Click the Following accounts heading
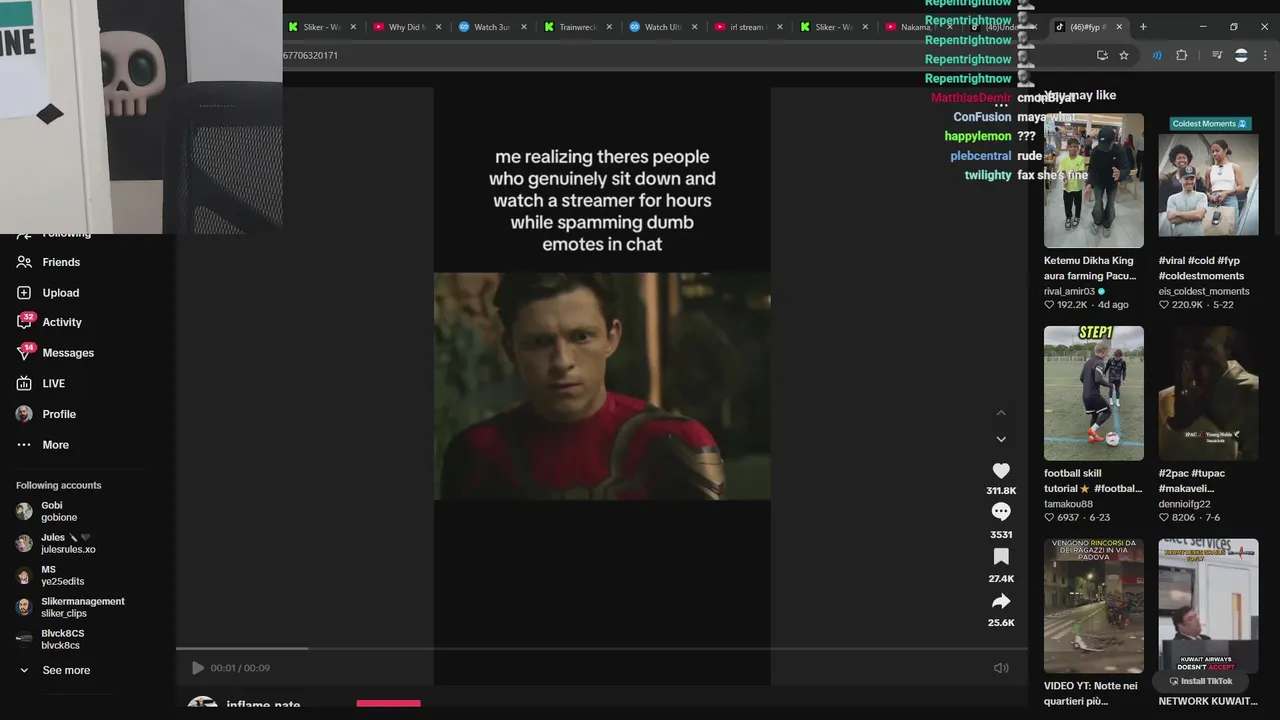 point(59,485)
